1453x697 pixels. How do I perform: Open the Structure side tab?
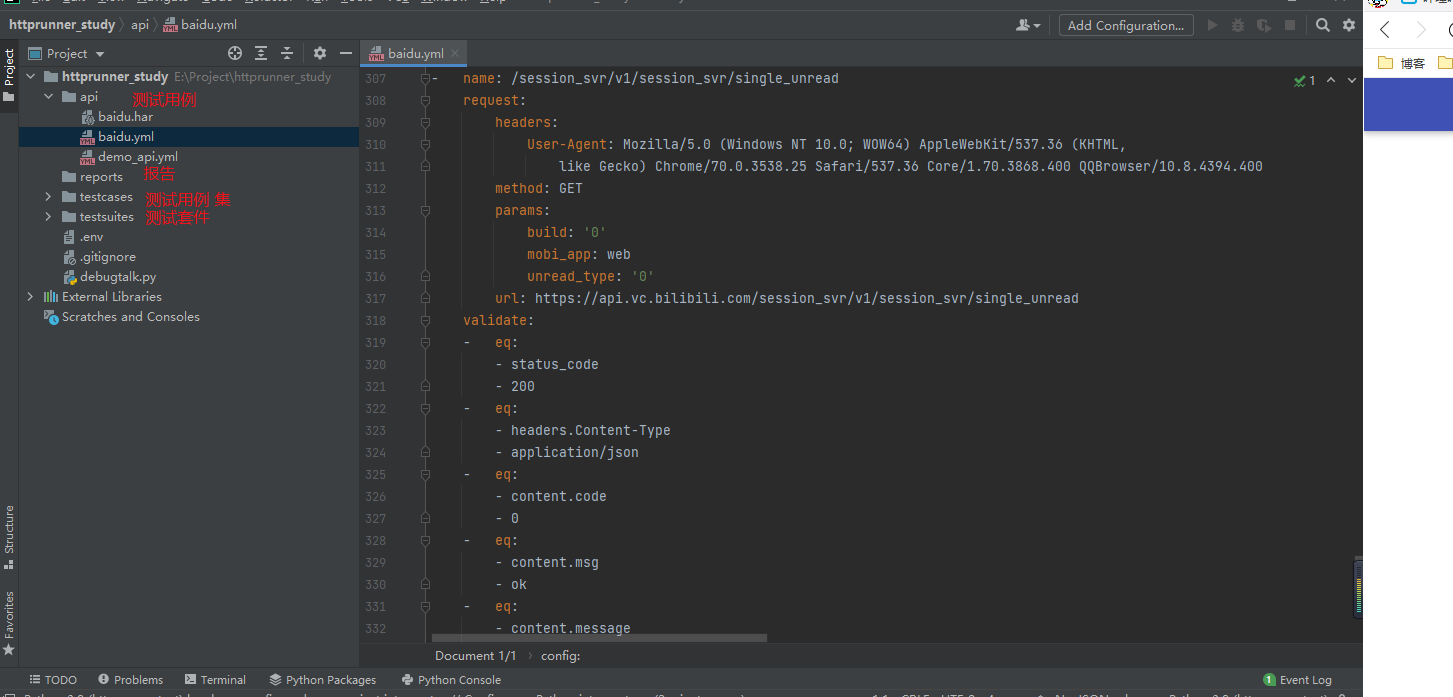click(9, 537)
